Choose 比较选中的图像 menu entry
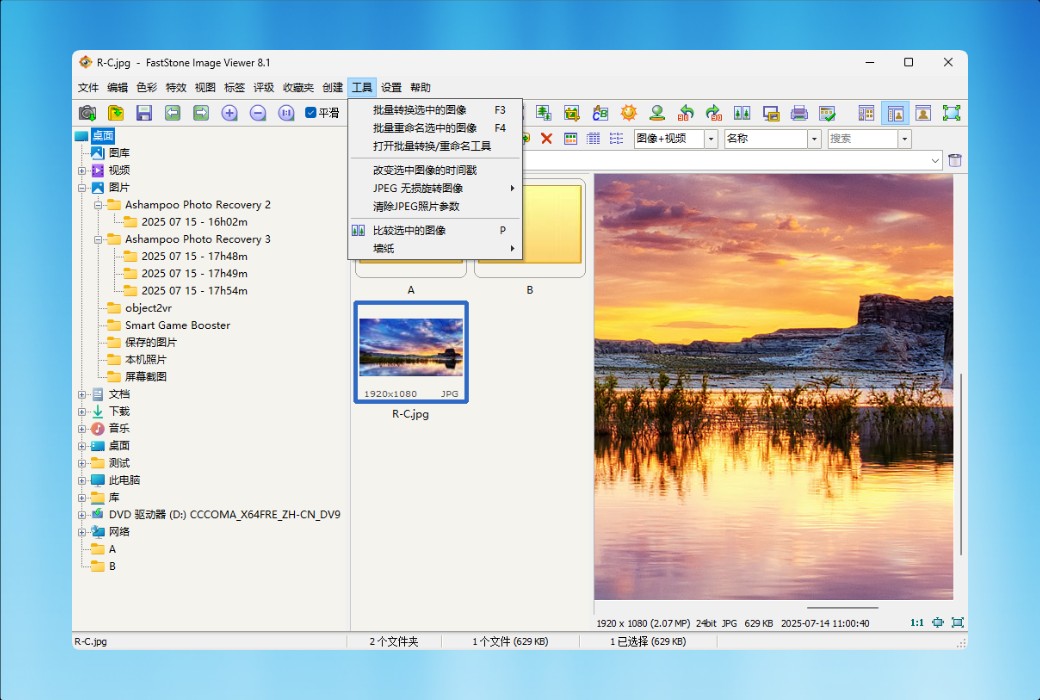The height and width of the screenshot is (700, 1040). [436, 230]
